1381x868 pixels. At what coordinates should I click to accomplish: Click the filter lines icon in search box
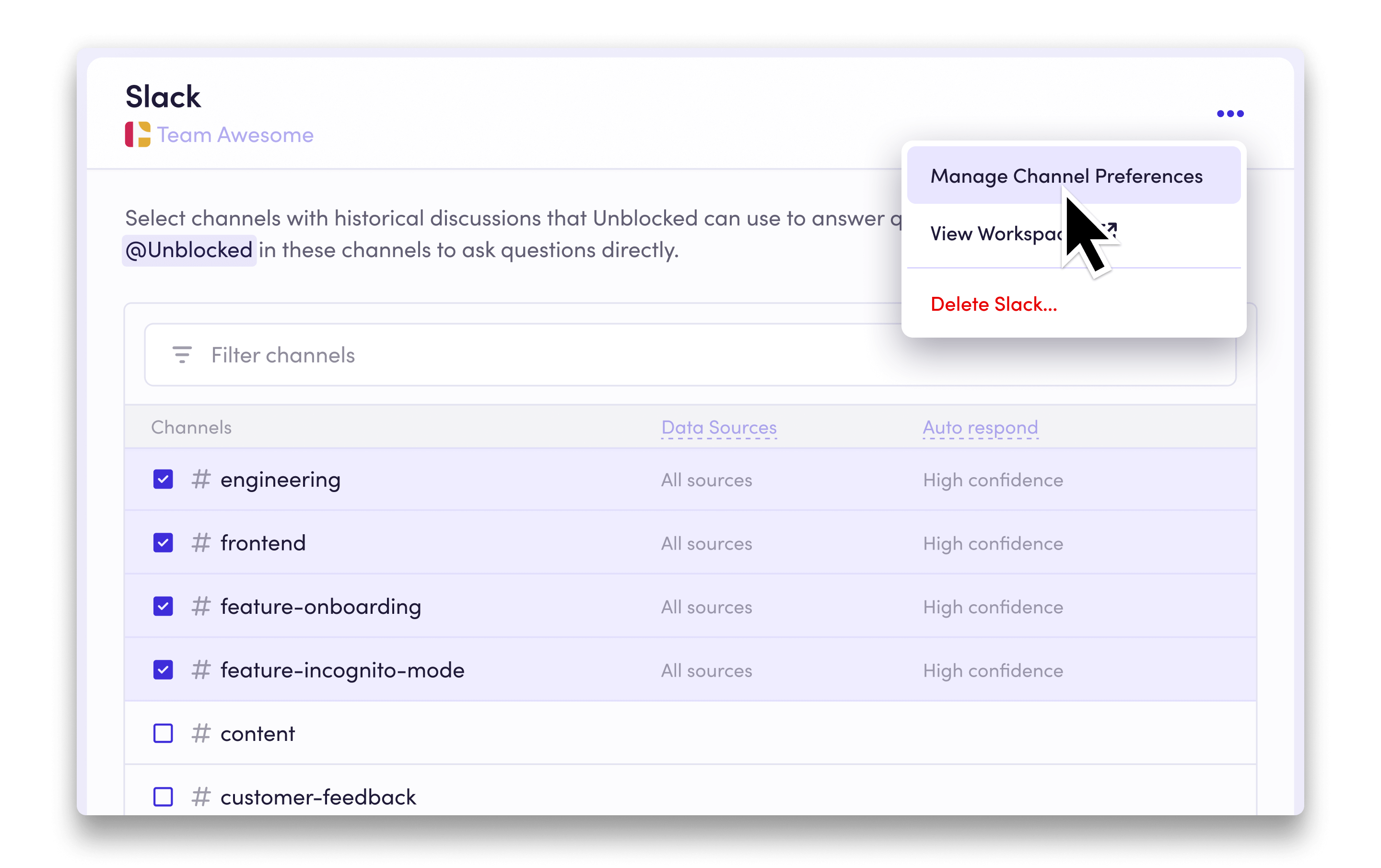coord(182,354)
